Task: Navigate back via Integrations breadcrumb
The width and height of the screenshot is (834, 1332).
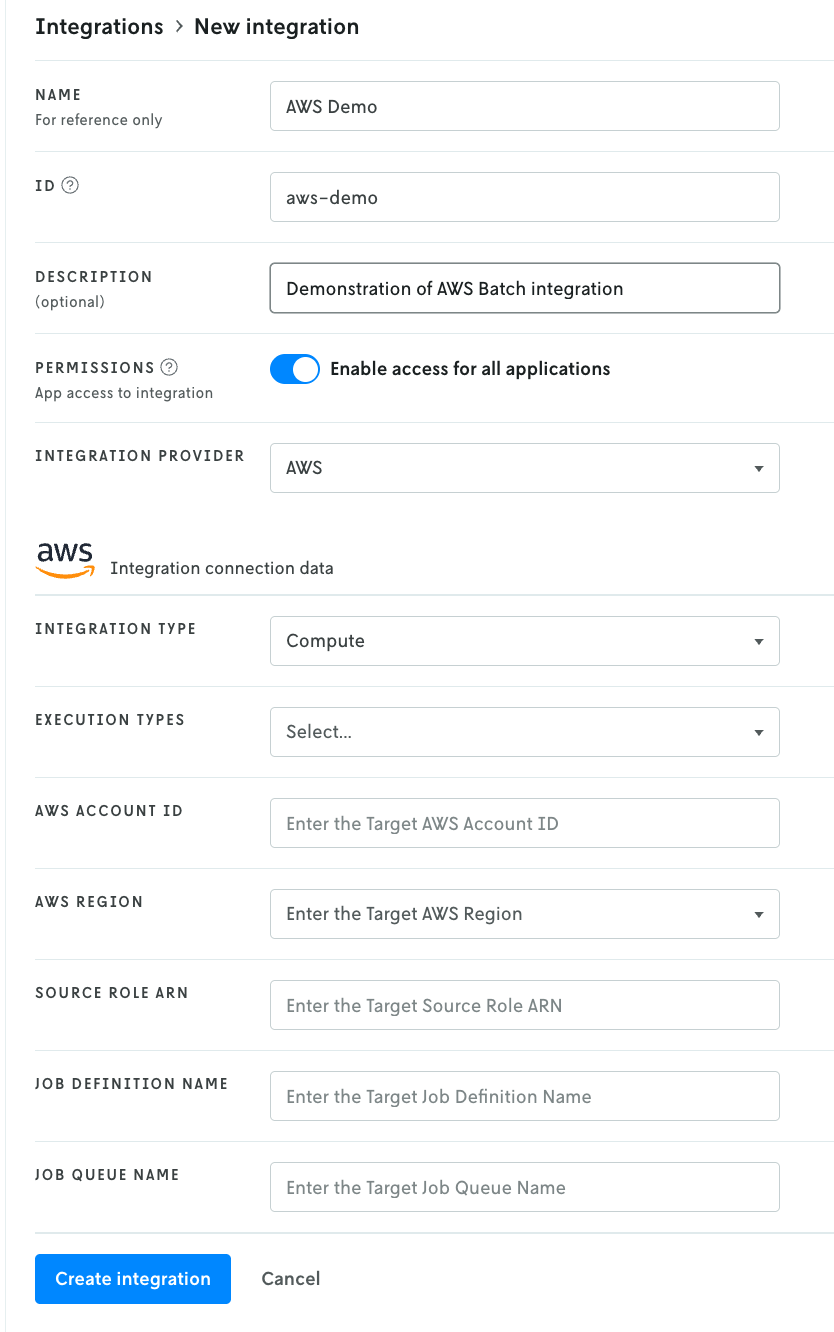Action: (x=99, y=26)
